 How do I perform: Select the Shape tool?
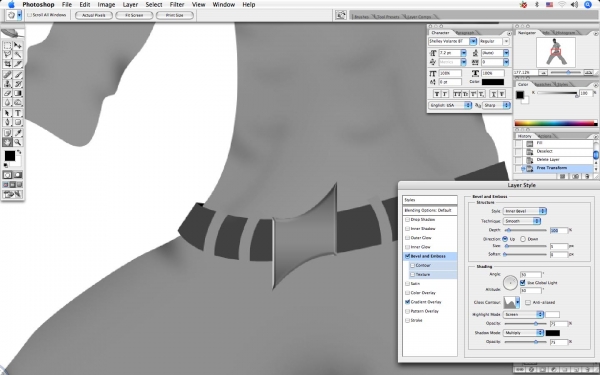click(x=18, y=122)
